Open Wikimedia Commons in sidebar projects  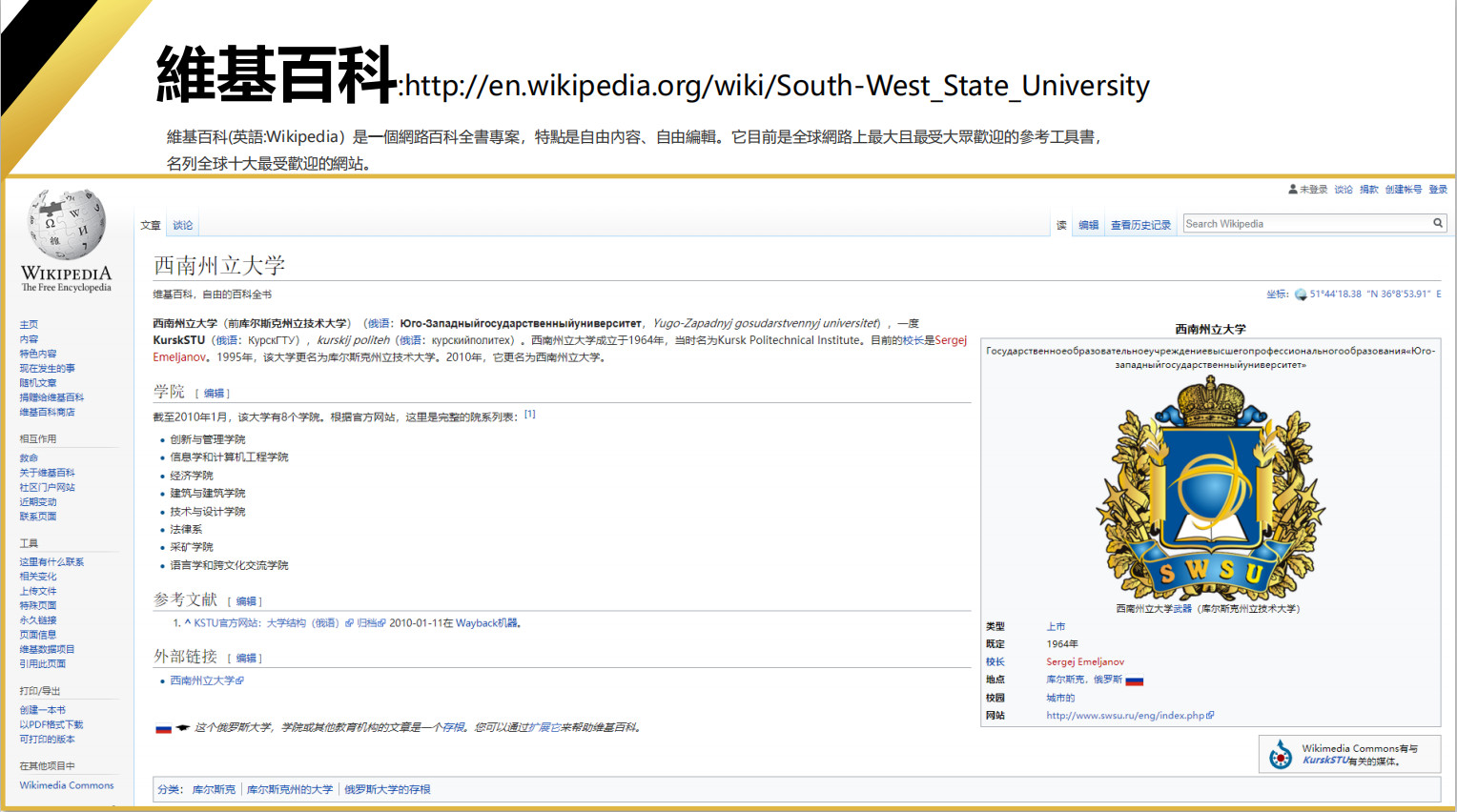pyautogui.click(x=67, y=785)
